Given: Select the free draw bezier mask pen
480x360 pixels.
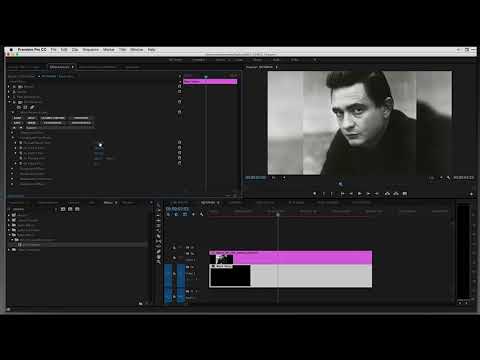Looking at the screenshot, I should tap(32, 107).
